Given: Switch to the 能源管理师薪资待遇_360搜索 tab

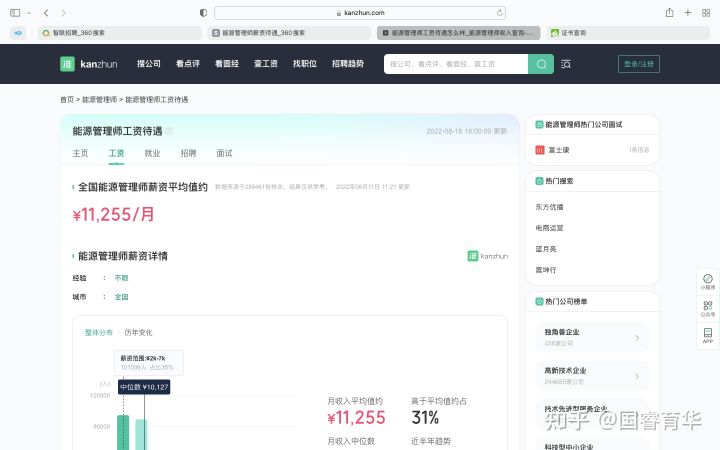Looking at the screenshot, I should tap(289, 33).
